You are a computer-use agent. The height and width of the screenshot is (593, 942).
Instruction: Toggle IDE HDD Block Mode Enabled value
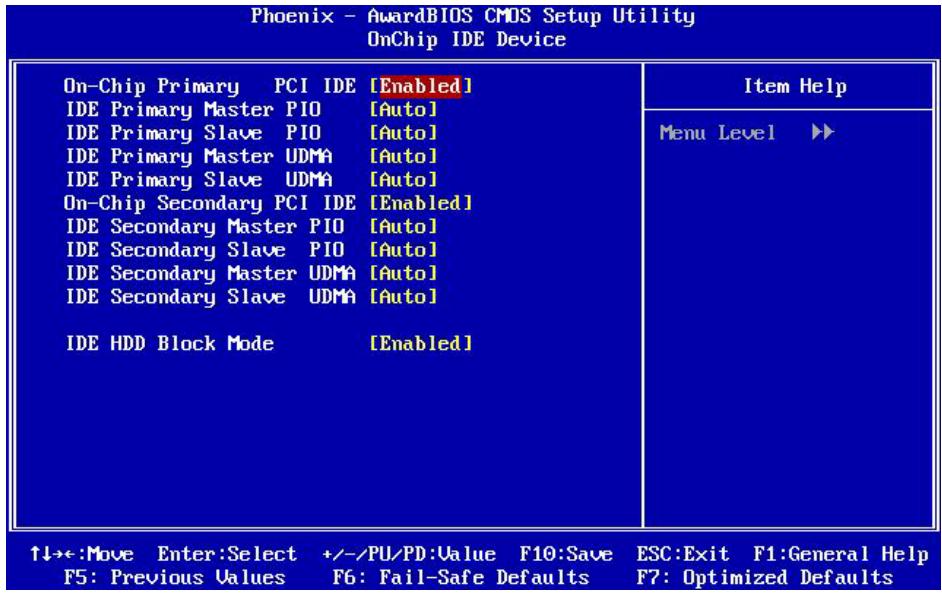(421, 344)
